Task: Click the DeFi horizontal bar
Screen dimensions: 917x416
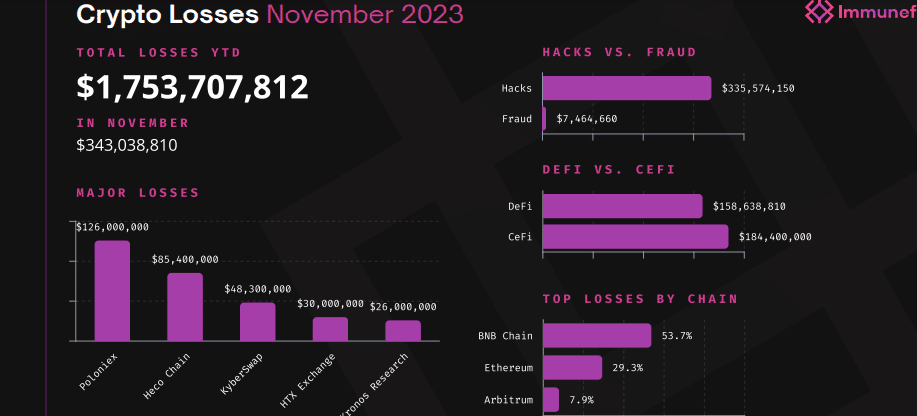Action: 622,206
